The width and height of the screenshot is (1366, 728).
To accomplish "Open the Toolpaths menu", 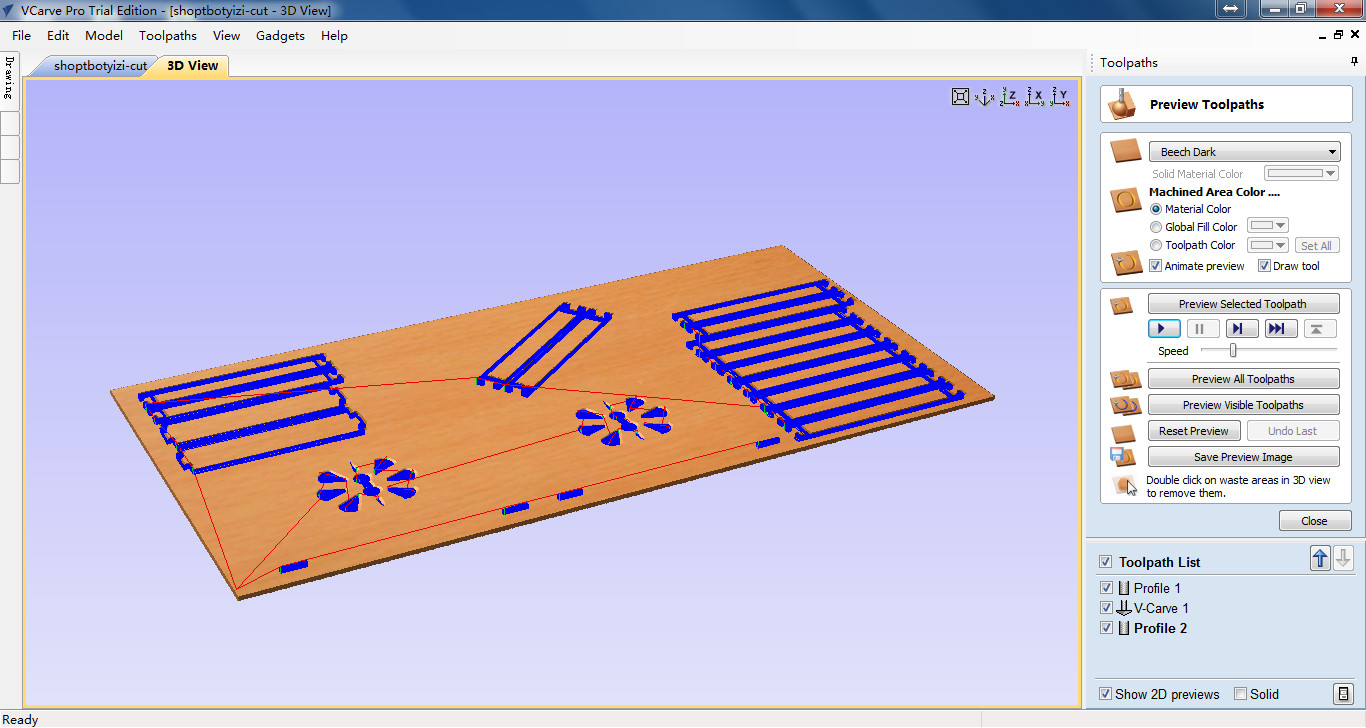I will (x=168, y=35).
